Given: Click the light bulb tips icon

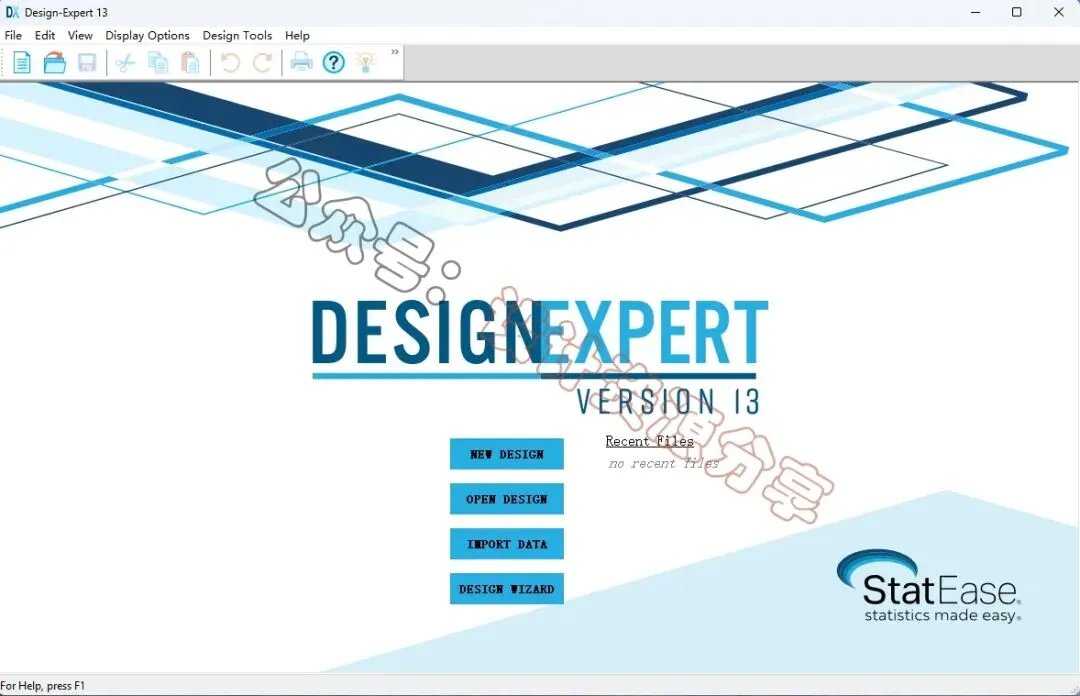Looking at the screenshot, I should [x=366, y=63].
